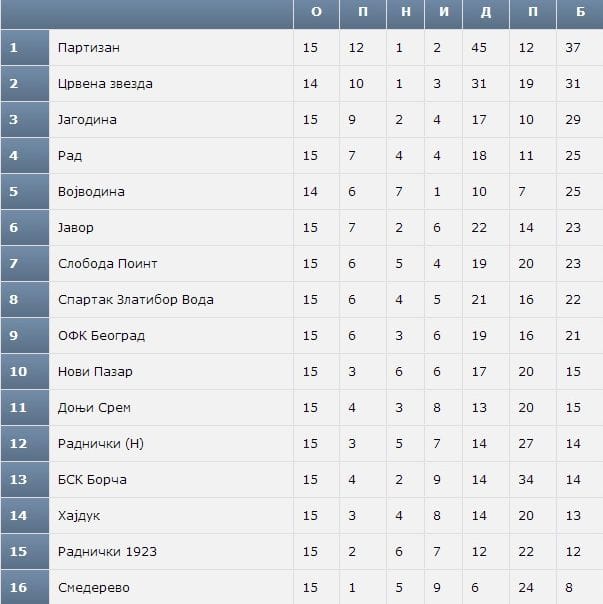
Task: Click Раднички 1923 team name
Action: tap(107, 552)
